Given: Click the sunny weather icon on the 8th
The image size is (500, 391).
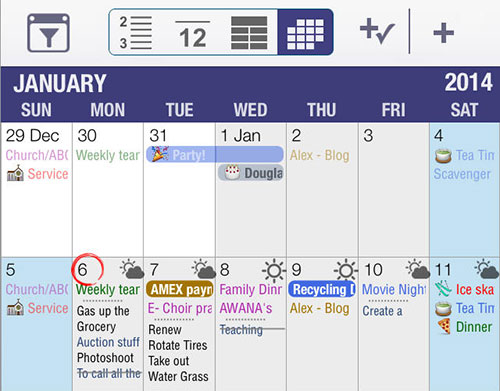Looking at the screenshot, I should pyautogui.click(x=274, y=270).
